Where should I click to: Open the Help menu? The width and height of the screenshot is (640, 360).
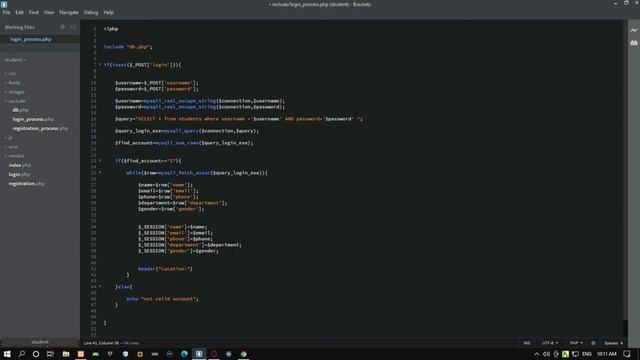click(x=108, y=12)
